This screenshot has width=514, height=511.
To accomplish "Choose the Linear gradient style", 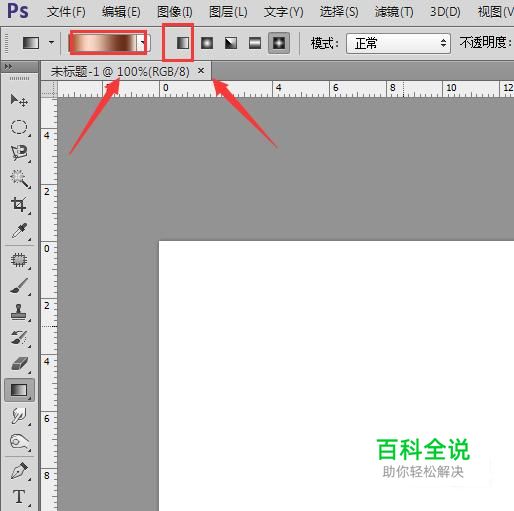I will (x=183, y=43).
